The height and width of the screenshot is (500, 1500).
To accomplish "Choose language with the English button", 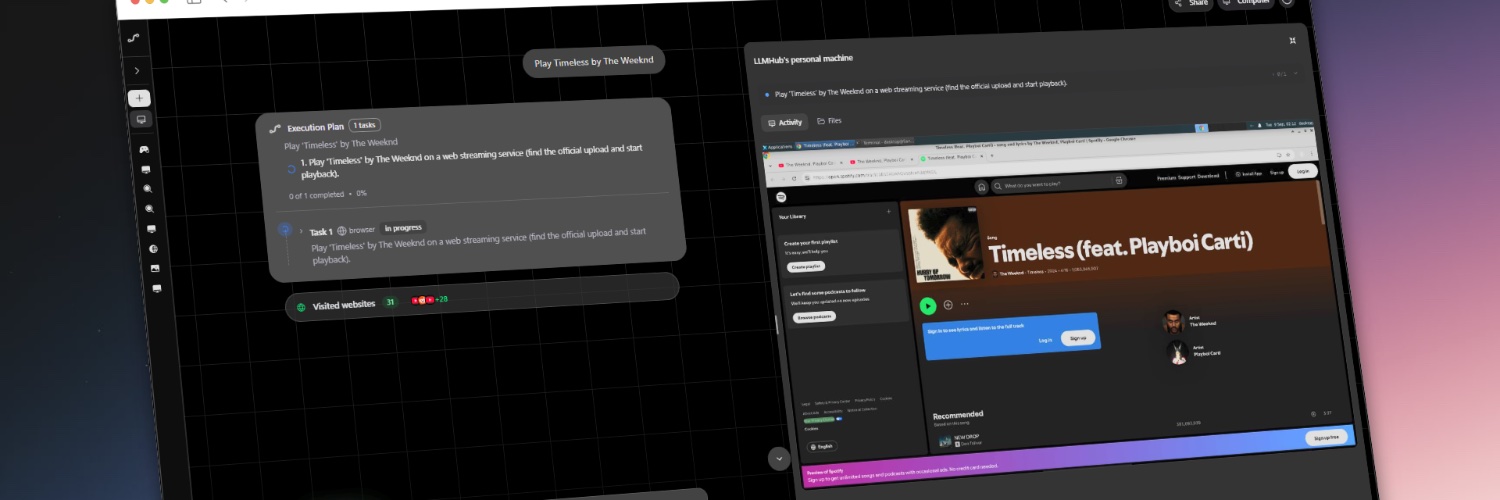I will pyautogui.click(x=824, y=446).
